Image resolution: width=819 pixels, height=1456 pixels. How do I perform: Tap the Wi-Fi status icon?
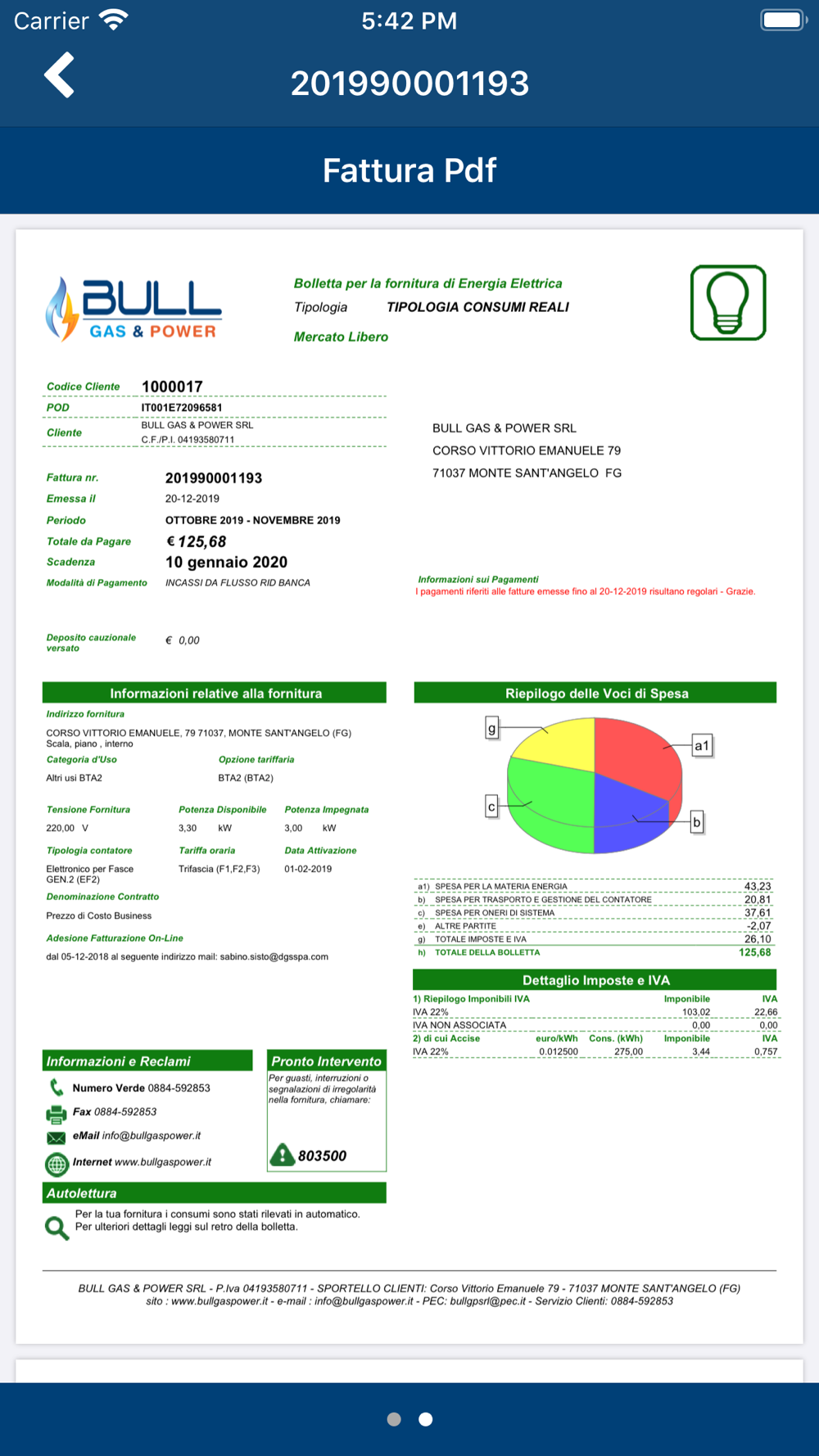113,20
